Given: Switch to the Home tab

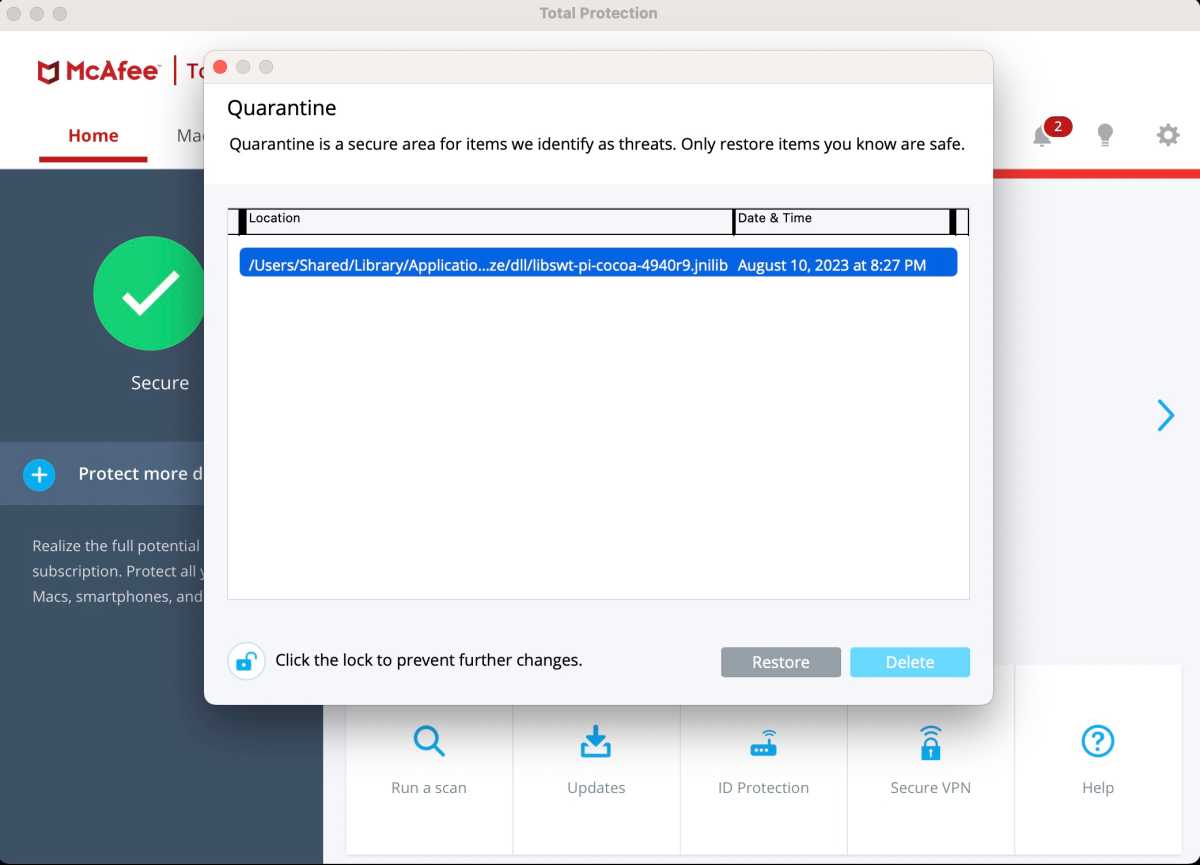Looking at the screenshot, I should click(x=93, y=136).
